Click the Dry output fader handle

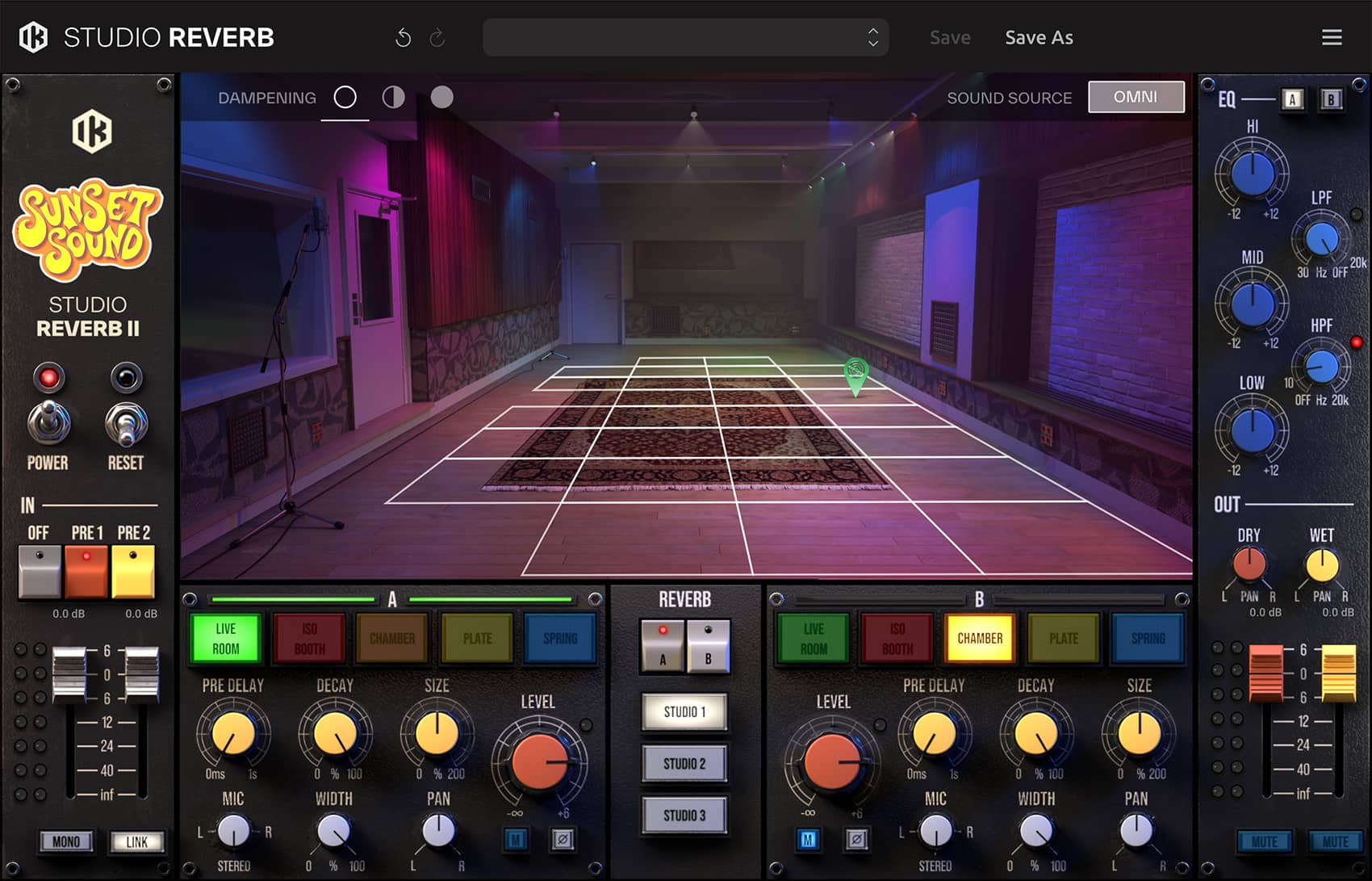tap(1265, 672)
